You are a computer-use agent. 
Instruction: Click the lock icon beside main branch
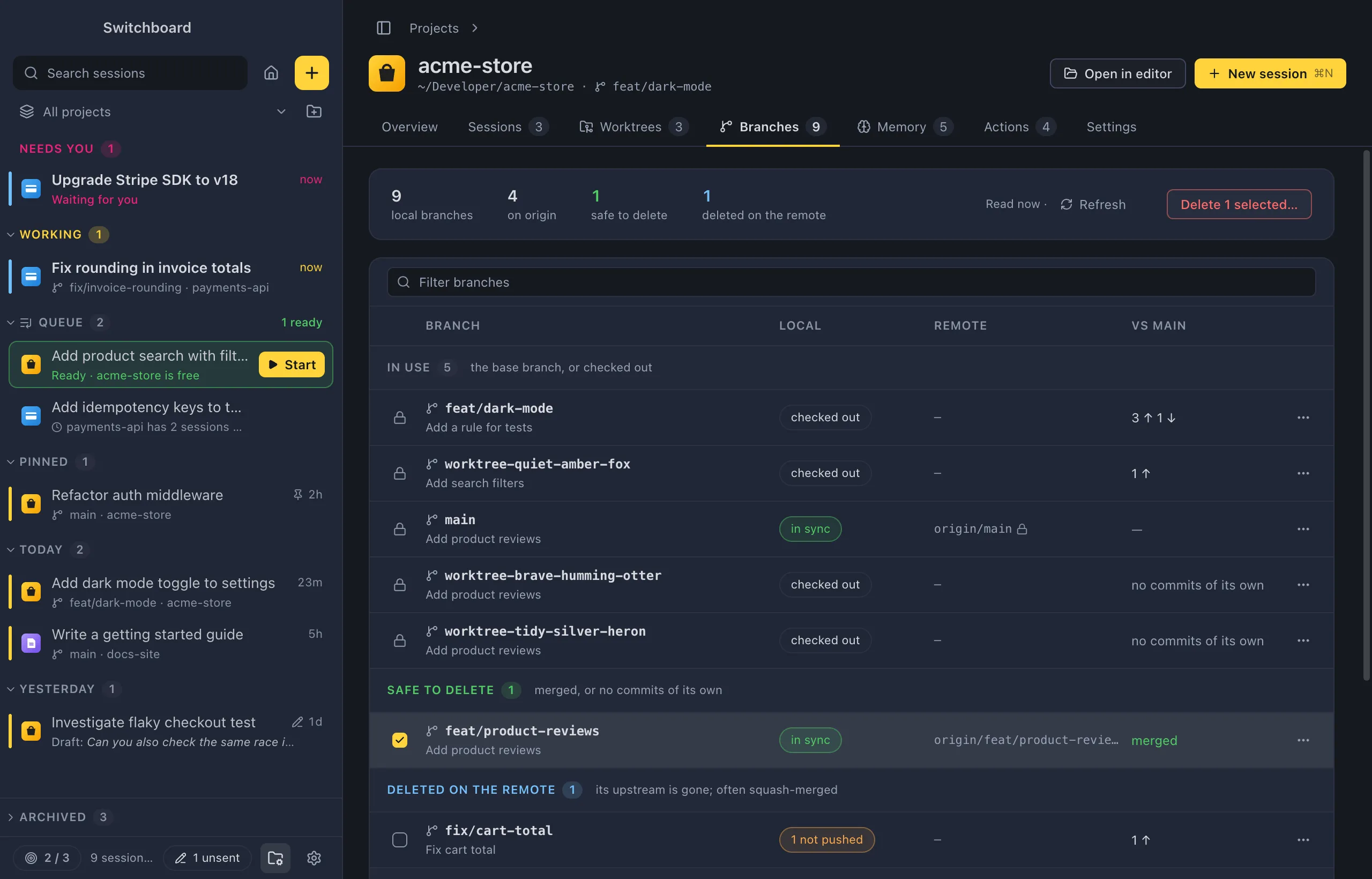click(x=400, y=529)
